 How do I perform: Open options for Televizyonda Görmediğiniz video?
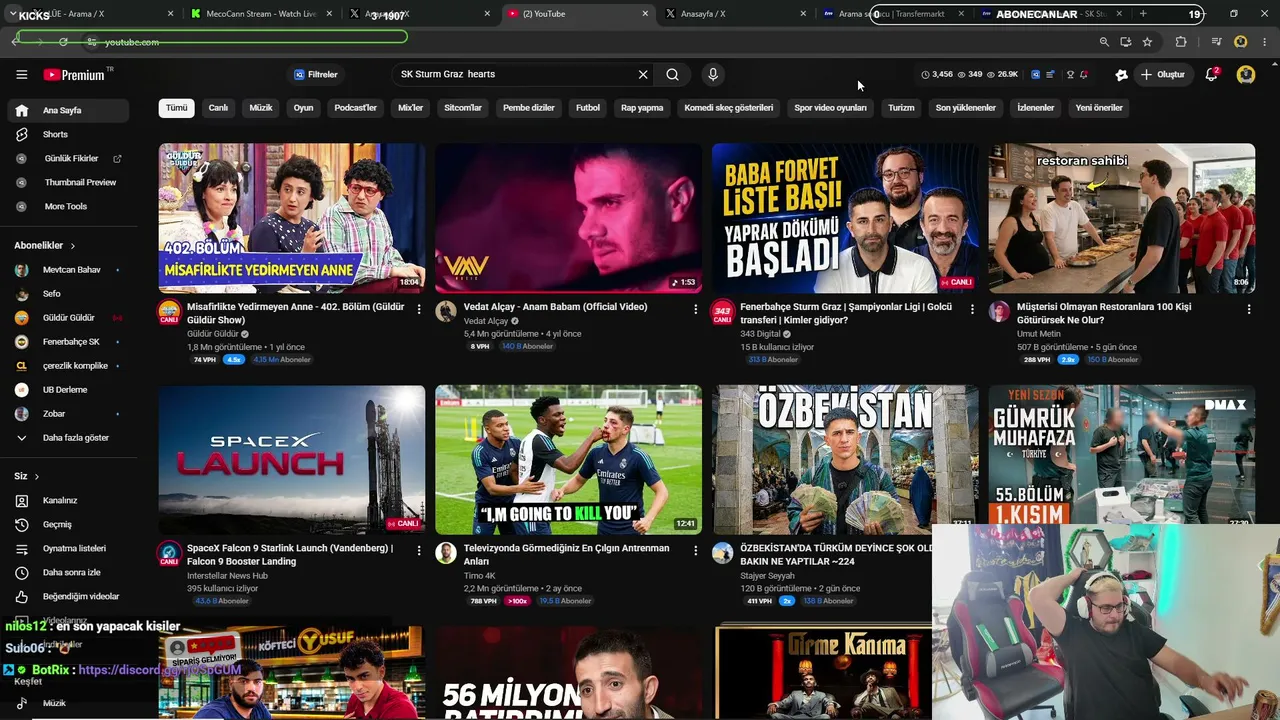(x=696, y=552)
